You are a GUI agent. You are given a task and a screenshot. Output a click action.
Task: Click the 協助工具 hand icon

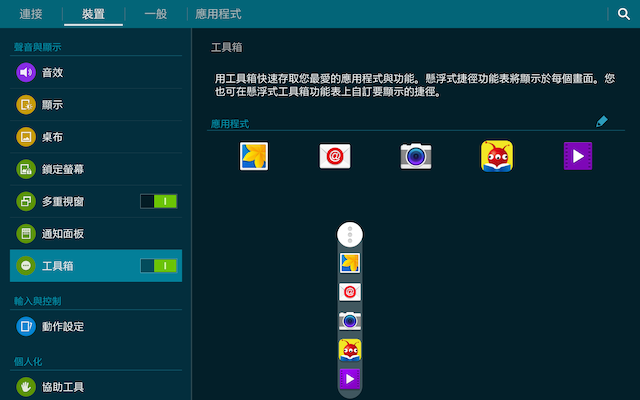click(26, 387)
